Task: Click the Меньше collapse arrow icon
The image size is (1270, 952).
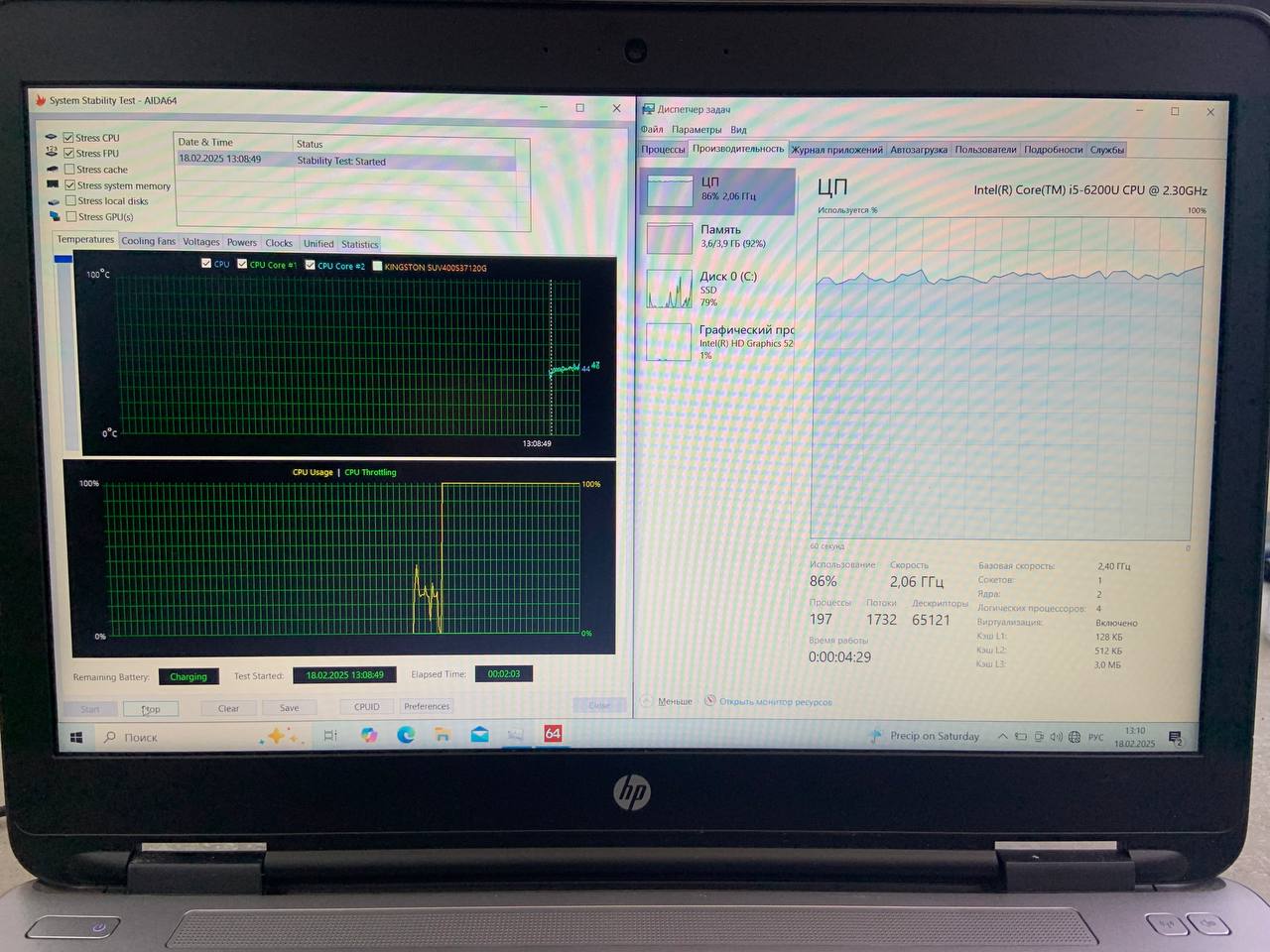Action: [x=647, y=701]
